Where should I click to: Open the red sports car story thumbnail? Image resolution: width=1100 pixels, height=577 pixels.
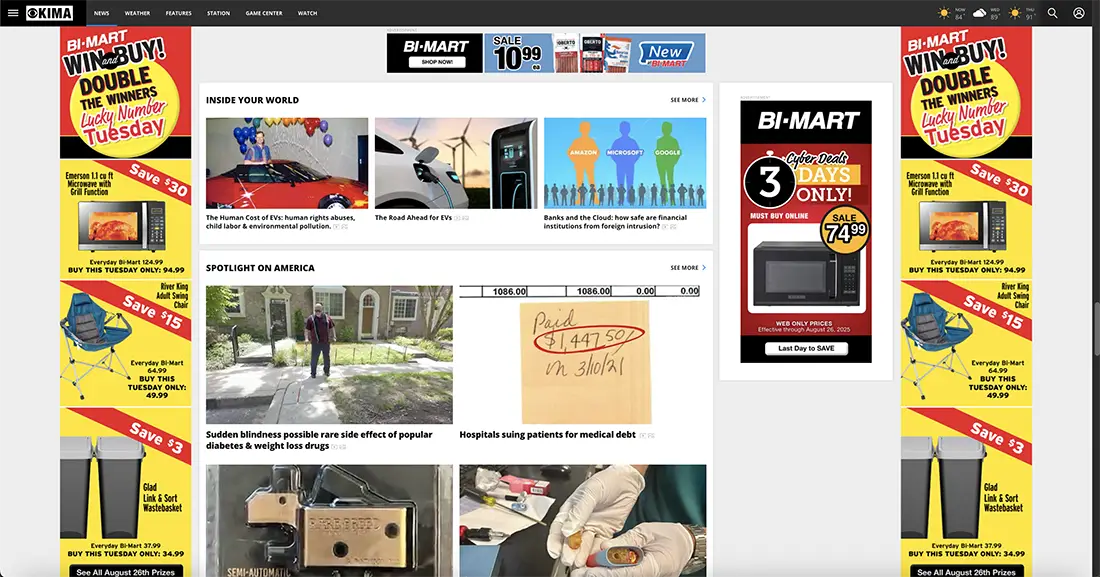tap(287, 163)
